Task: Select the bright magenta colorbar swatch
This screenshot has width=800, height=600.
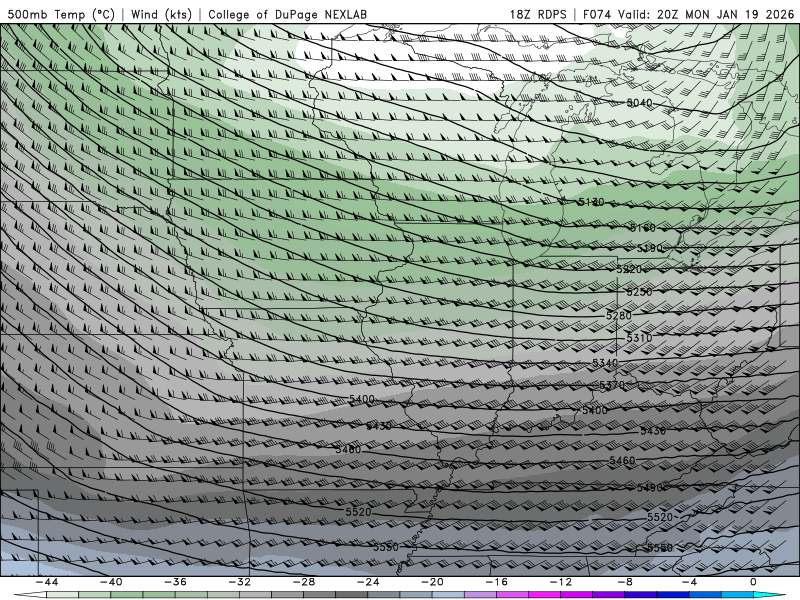Action: click(x=544, y=595)
